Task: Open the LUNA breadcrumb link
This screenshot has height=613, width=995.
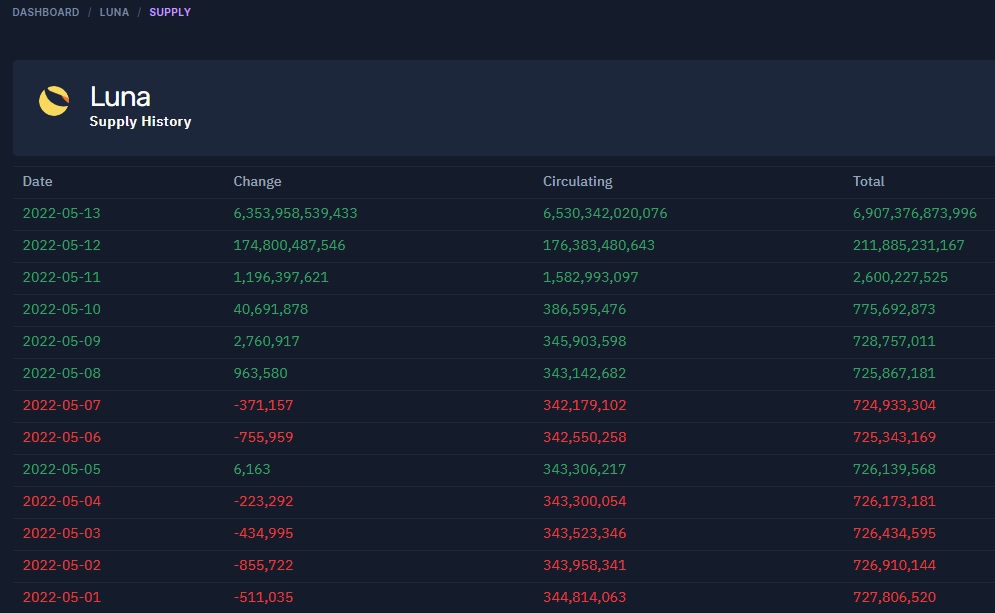Action: coord(114,12)
